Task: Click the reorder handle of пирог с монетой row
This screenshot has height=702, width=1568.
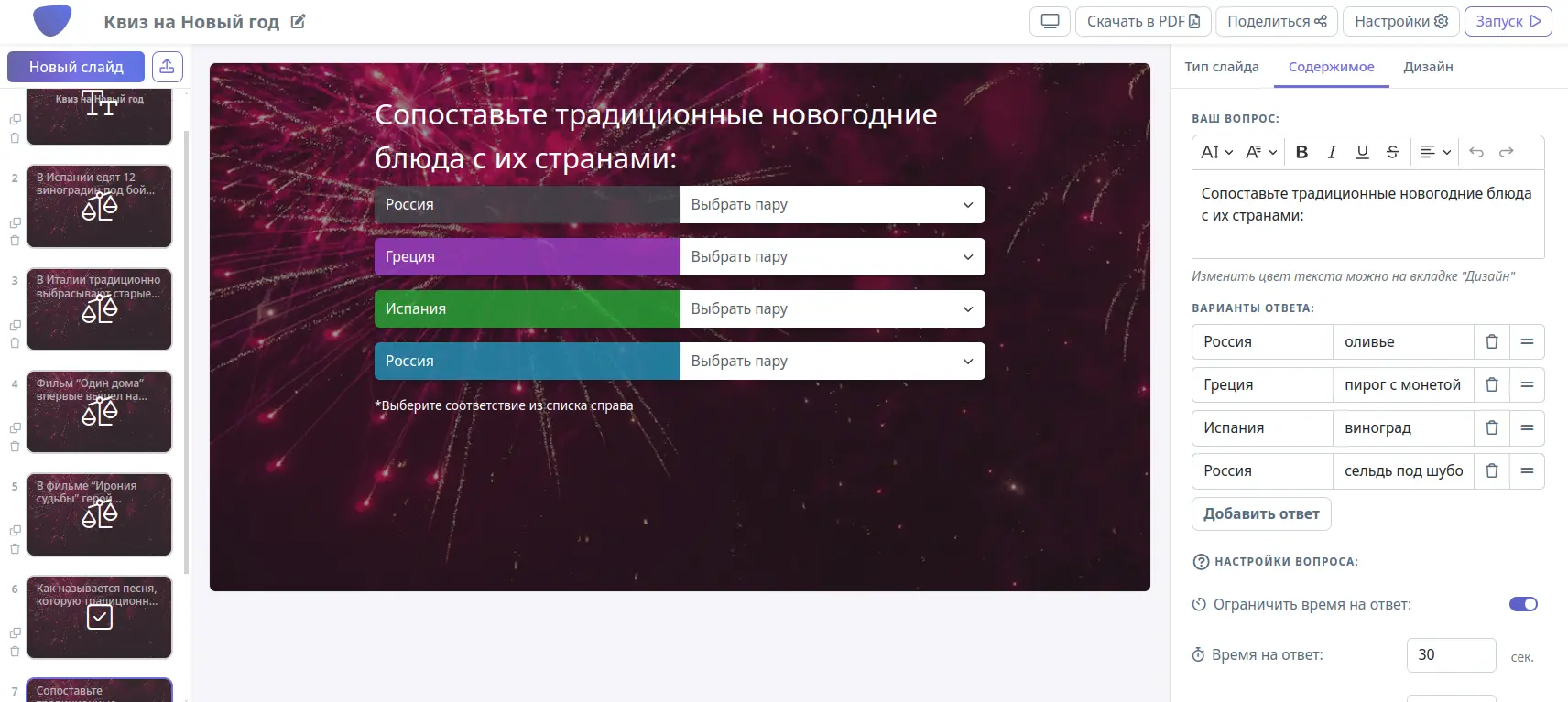Action: tap(1527, 384)
